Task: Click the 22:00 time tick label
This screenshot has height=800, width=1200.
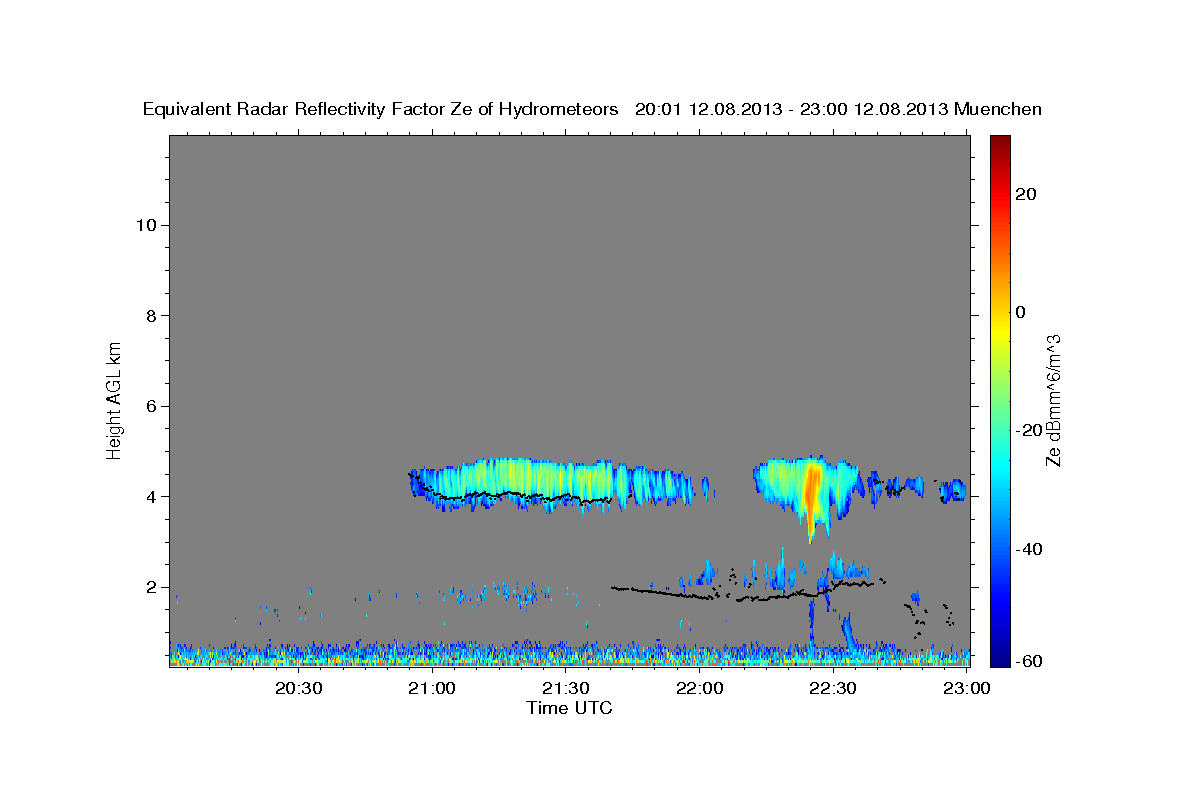Action: click(x=700, y=688)
